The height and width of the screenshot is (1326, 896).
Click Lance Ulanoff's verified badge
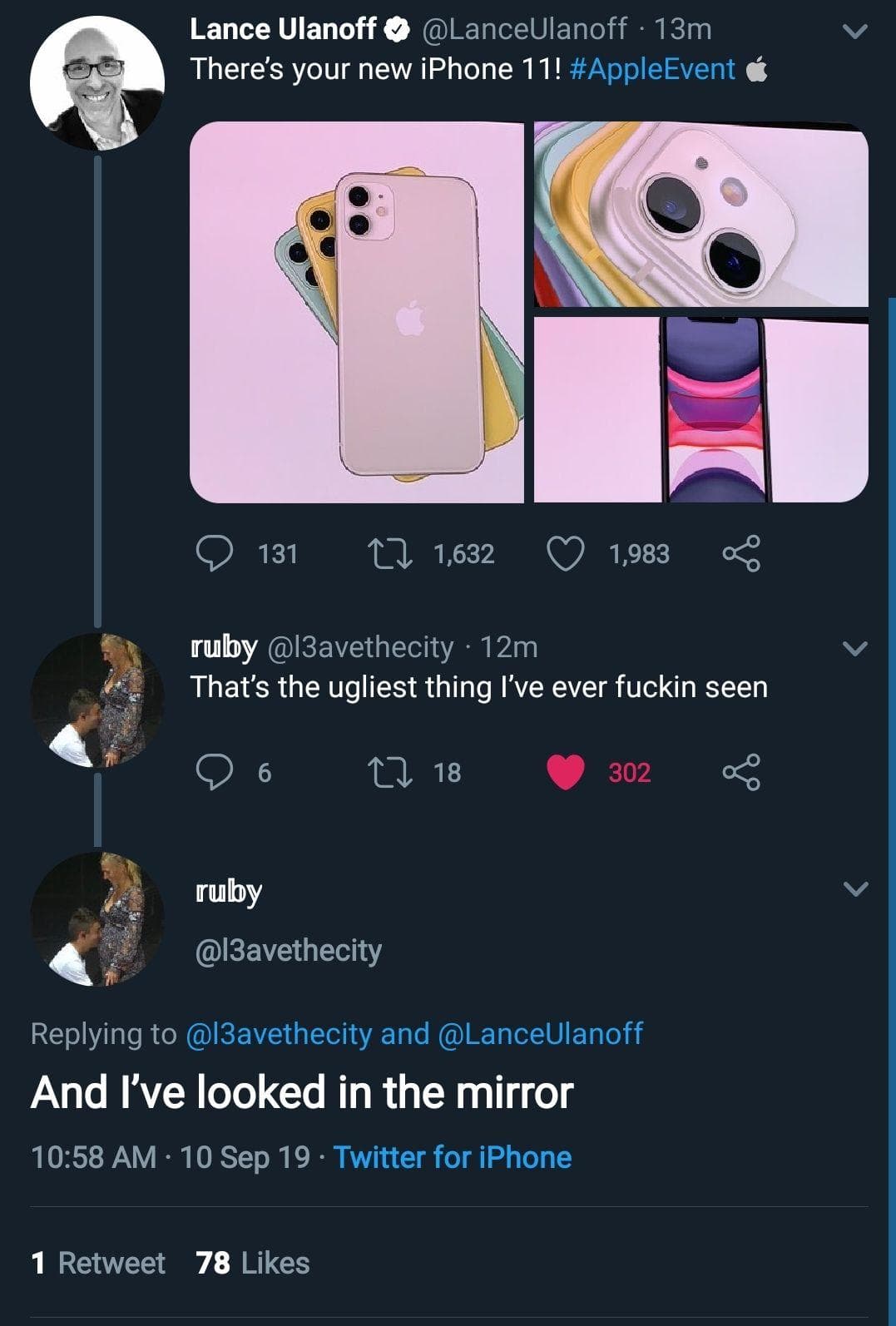(397, 27)
